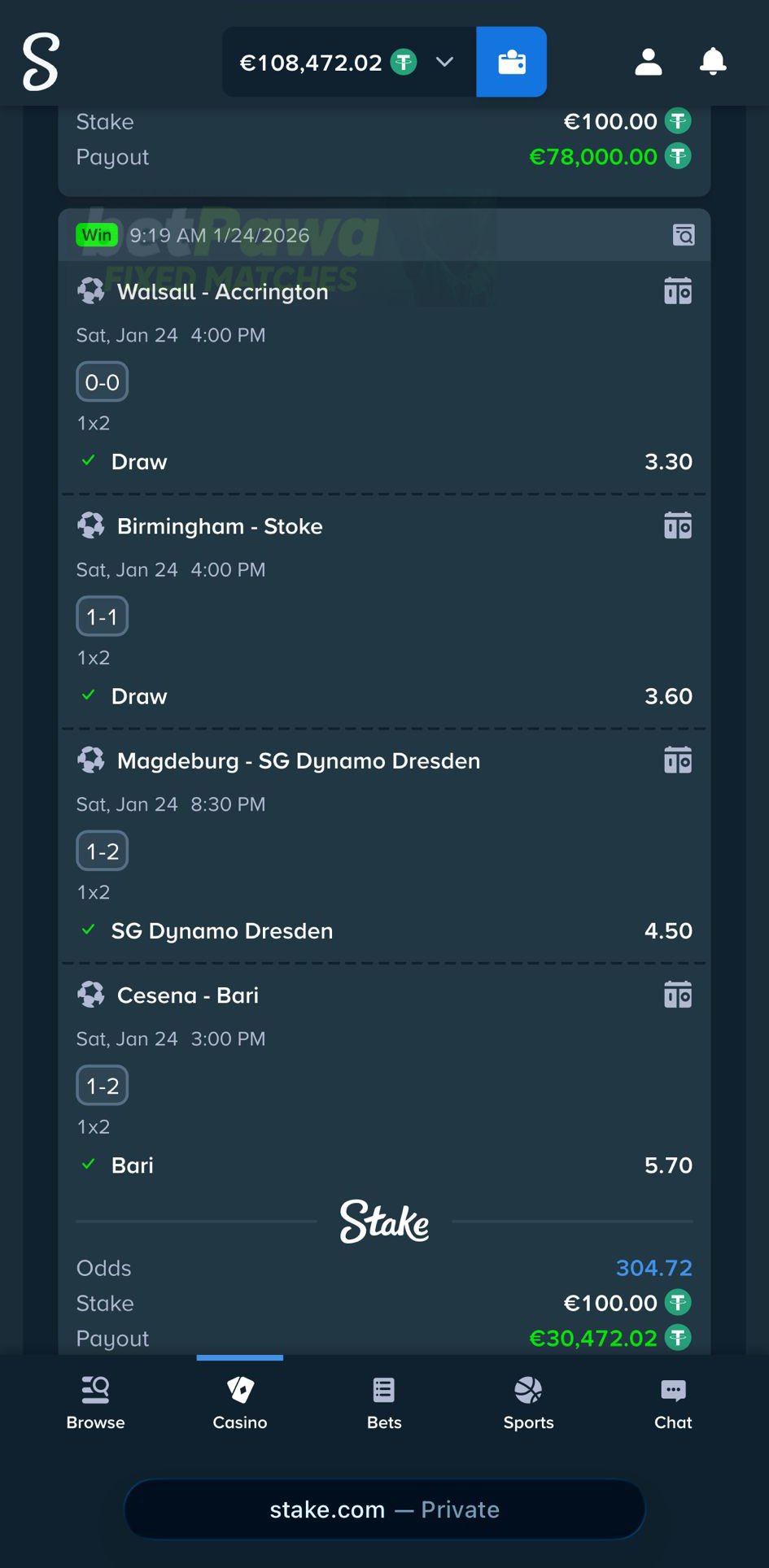Open stats icon for Magdeburg - SG Dynamo Dresden match
This screenshot has height=1568, width=769.
coord(678,759)
